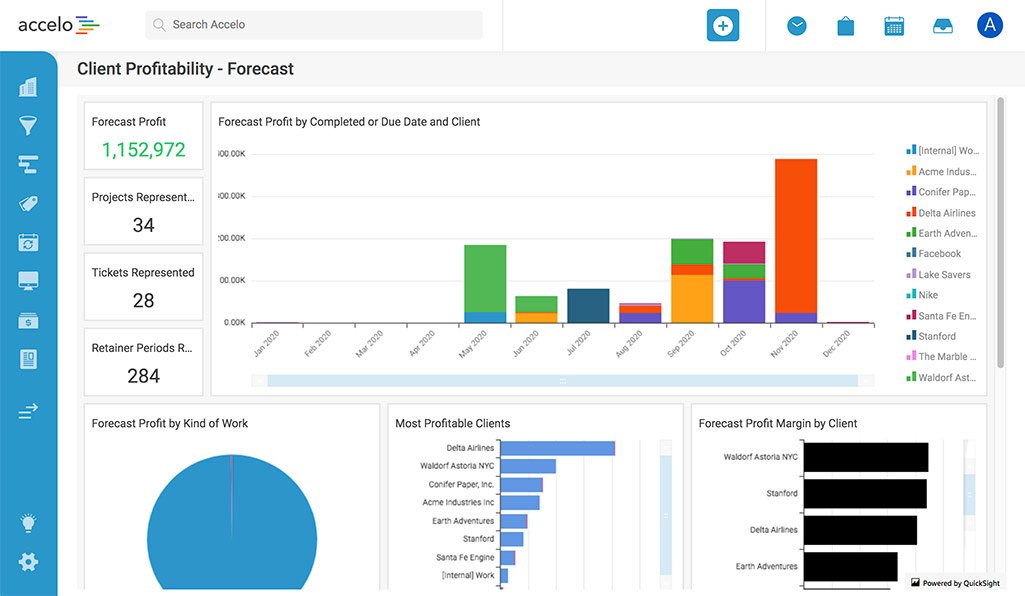The height and width of the screenshot is (596, 1025).
Task: Click the Earth Adventures legend entry
Action: (x=942, y=233)
